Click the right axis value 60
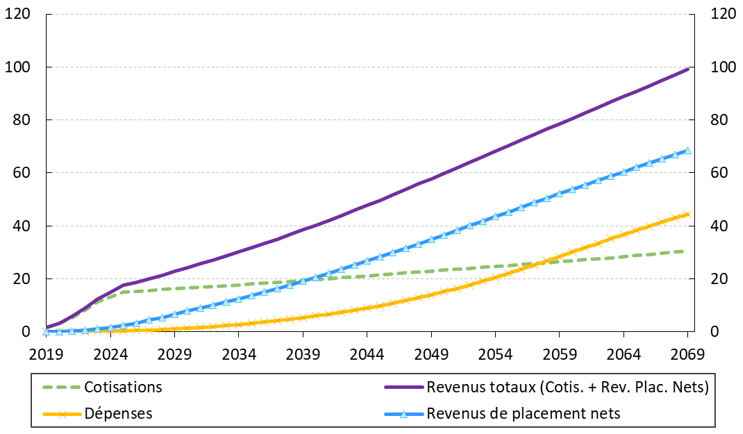 [x=719, y=173]
